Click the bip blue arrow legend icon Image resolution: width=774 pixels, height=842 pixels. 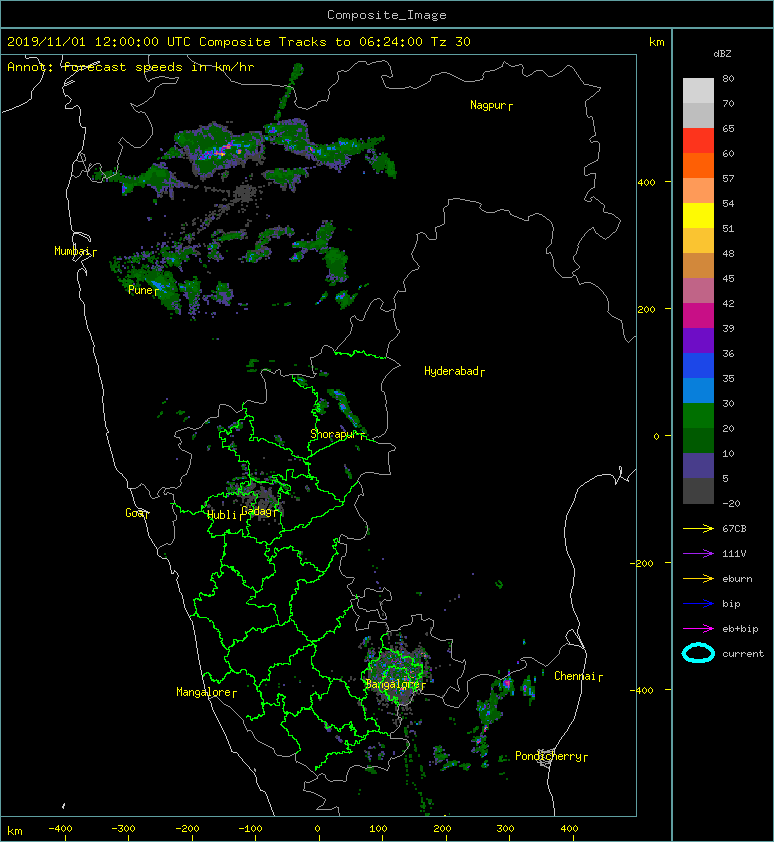click(698, 604)
